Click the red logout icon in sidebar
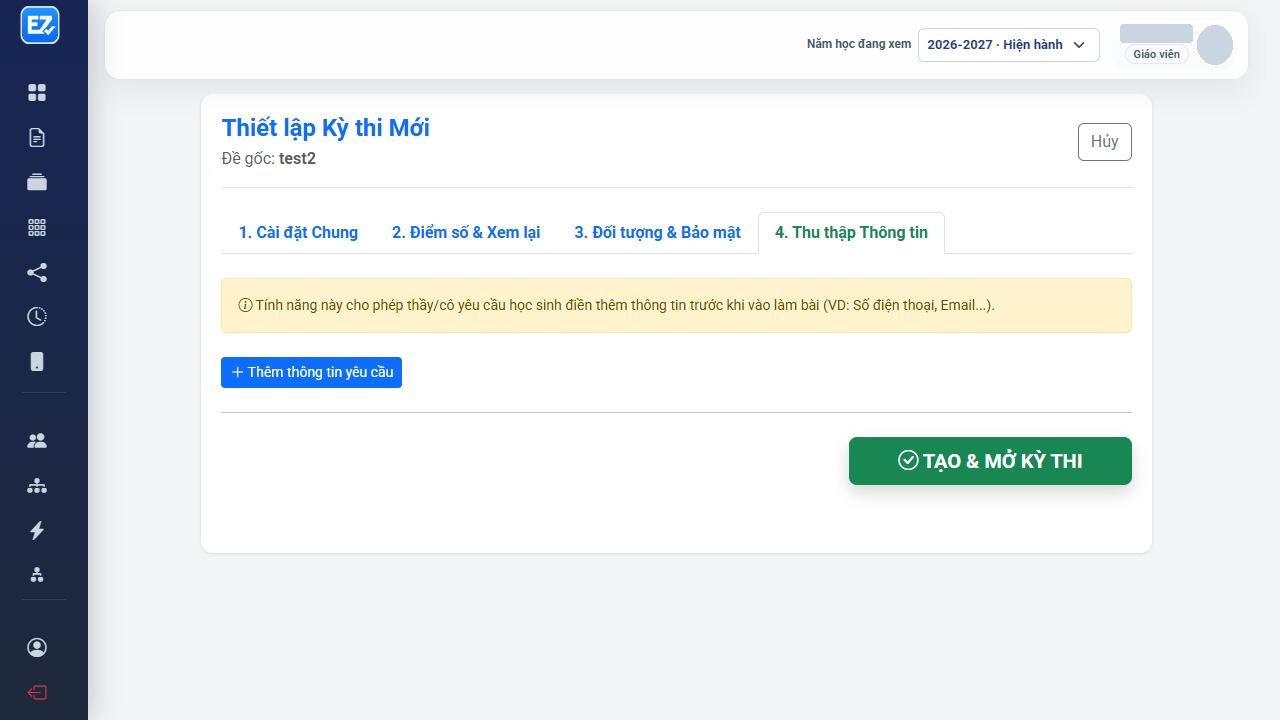Screen dimensions: 1280x720 [x=37, y=693]
